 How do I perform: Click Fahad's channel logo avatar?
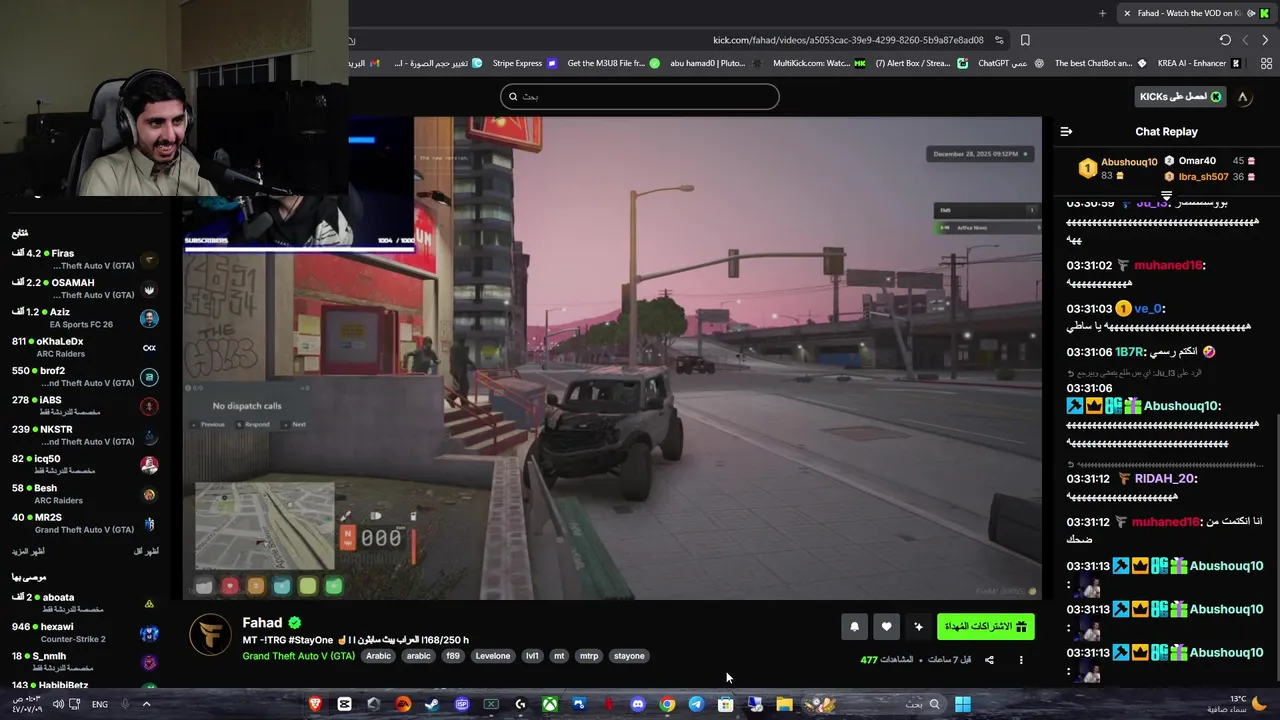coord(210,635)
